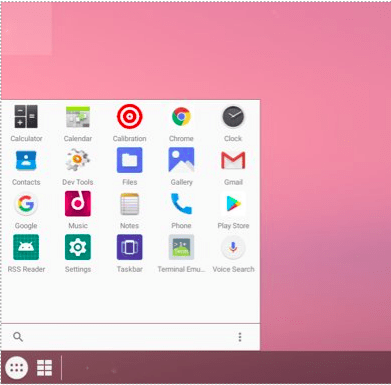This screenshot has width=391, height=385.
Task: Open the Gallery app
Action: 181,160
